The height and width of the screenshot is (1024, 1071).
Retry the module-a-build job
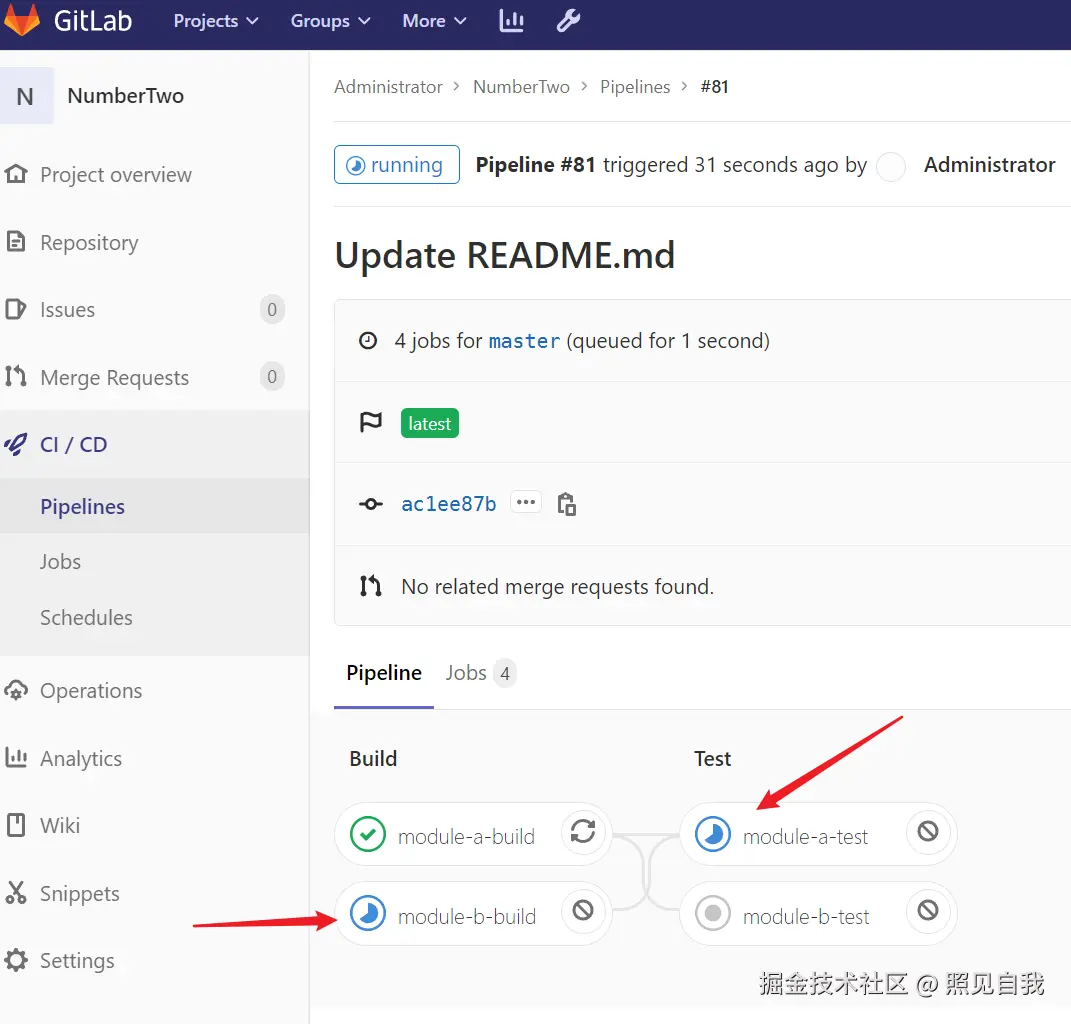click(583, 831)
